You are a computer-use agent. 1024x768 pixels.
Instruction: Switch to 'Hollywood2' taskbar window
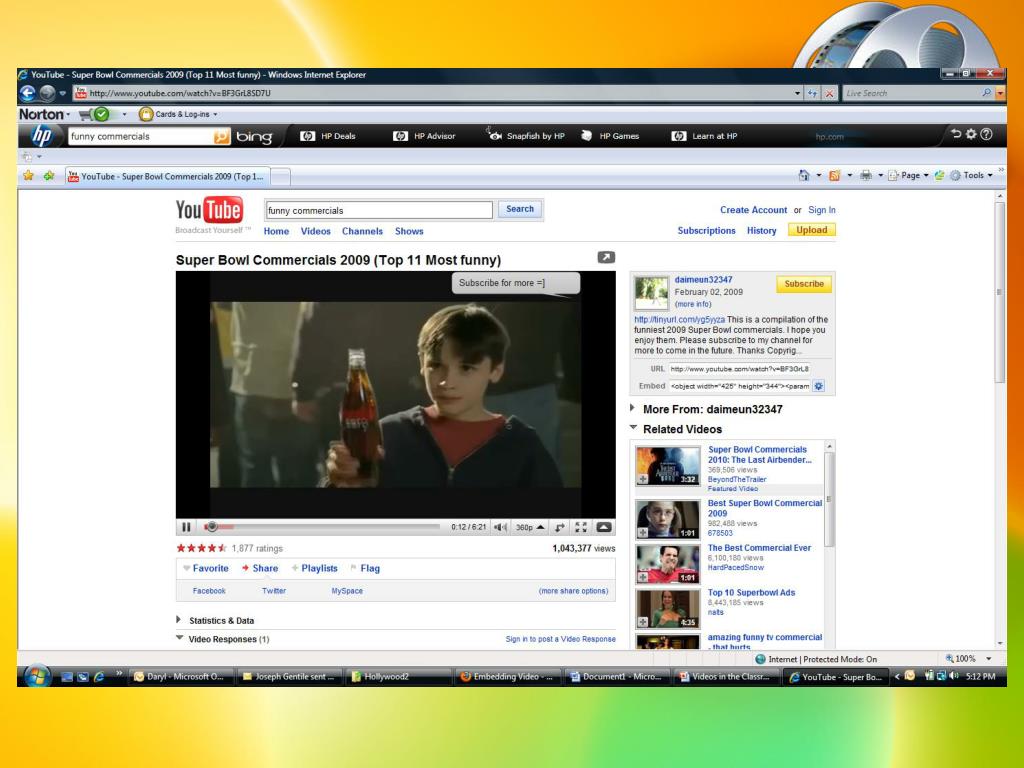[398, 677]
